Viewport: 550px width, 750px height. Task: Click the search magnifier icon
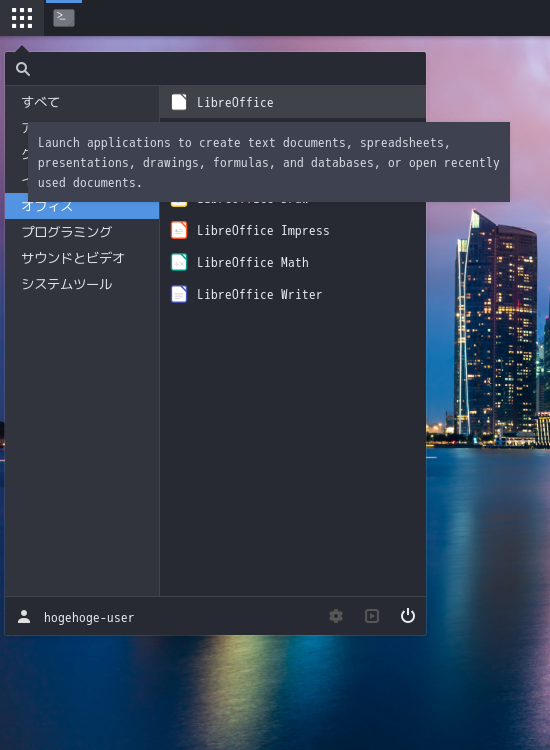23,69
